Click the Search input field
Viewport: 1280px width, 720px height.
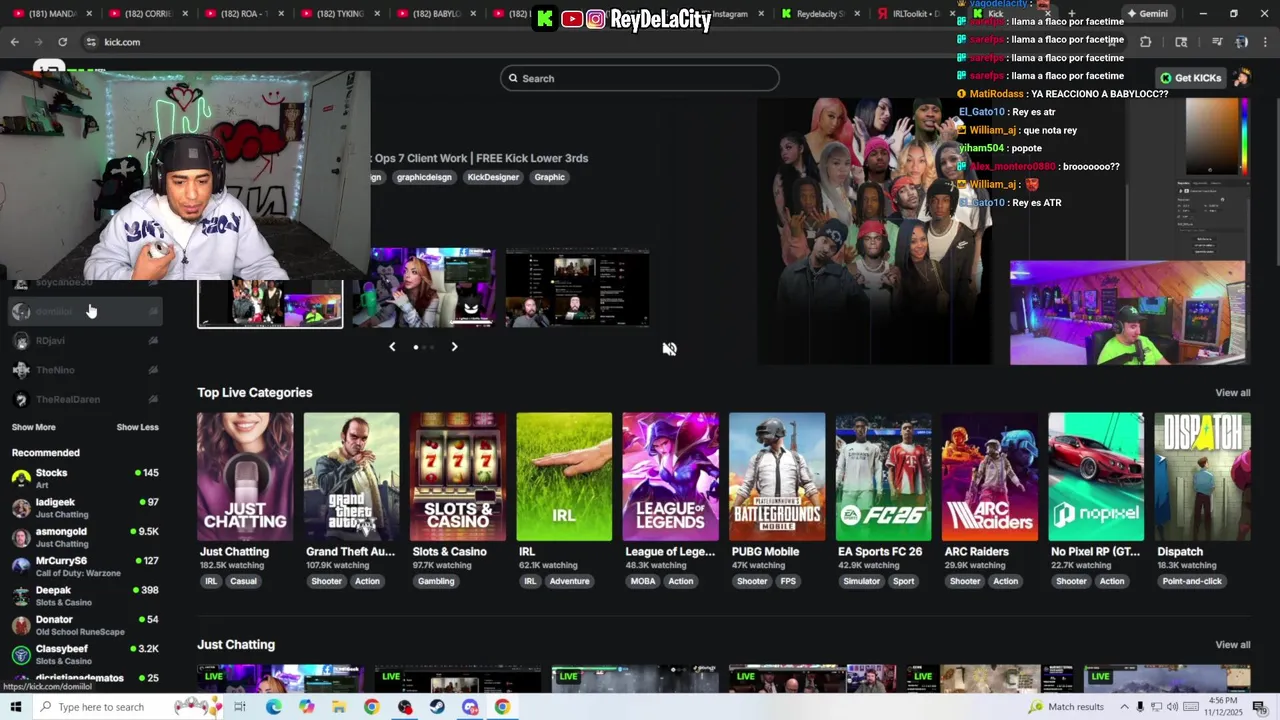pos(640,78)
